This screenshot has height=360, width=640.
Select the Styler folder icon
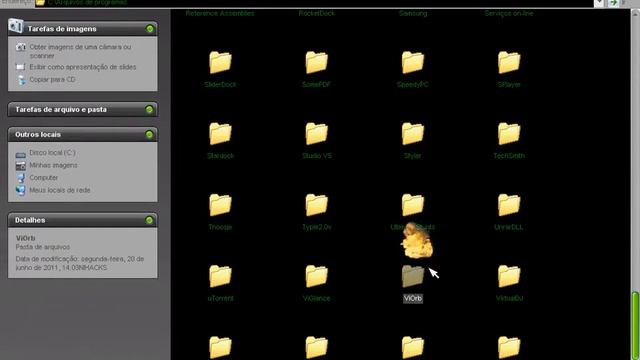pos(413,134)
